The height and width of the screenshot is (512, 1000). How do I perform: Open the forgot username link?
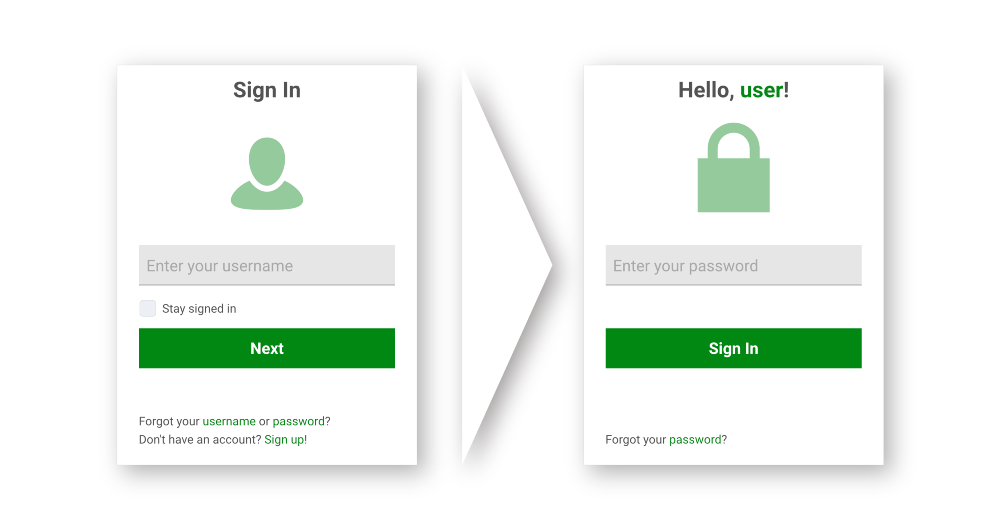(x=229, y=421)
